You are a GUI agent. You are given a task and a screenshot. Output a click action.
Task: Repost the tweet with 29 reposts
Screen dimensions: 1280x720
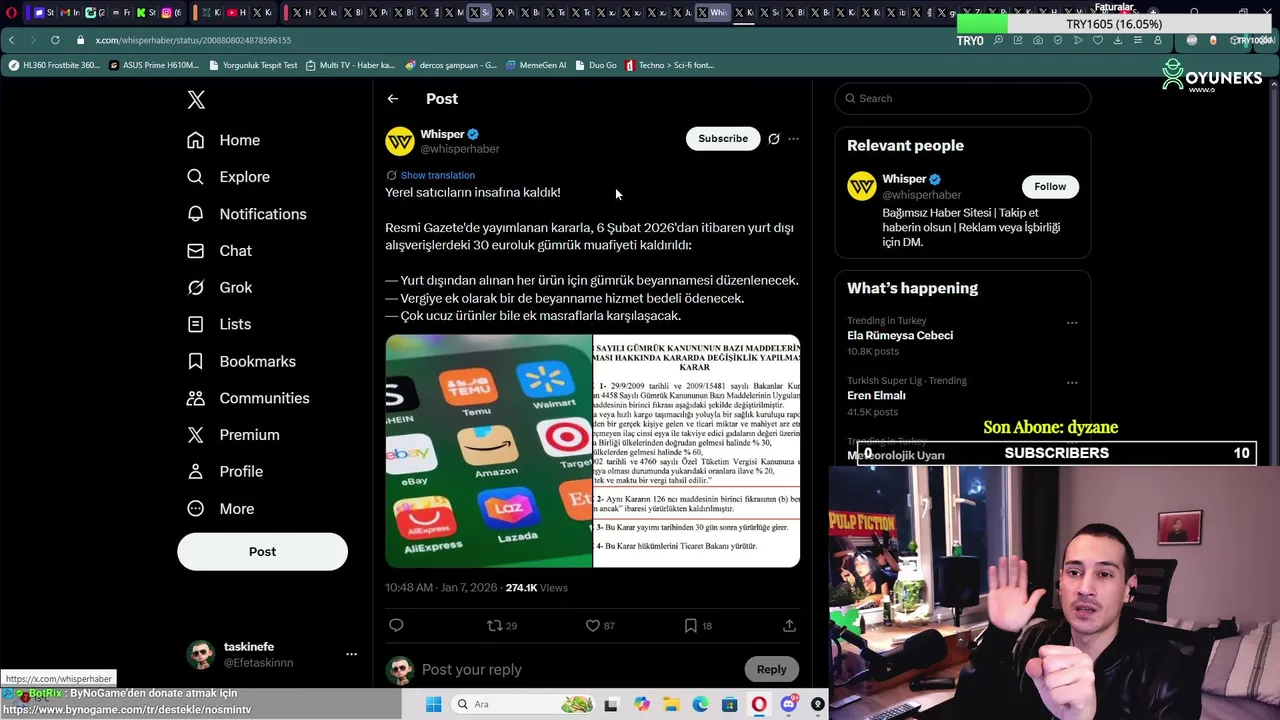(x=502, y=625)
